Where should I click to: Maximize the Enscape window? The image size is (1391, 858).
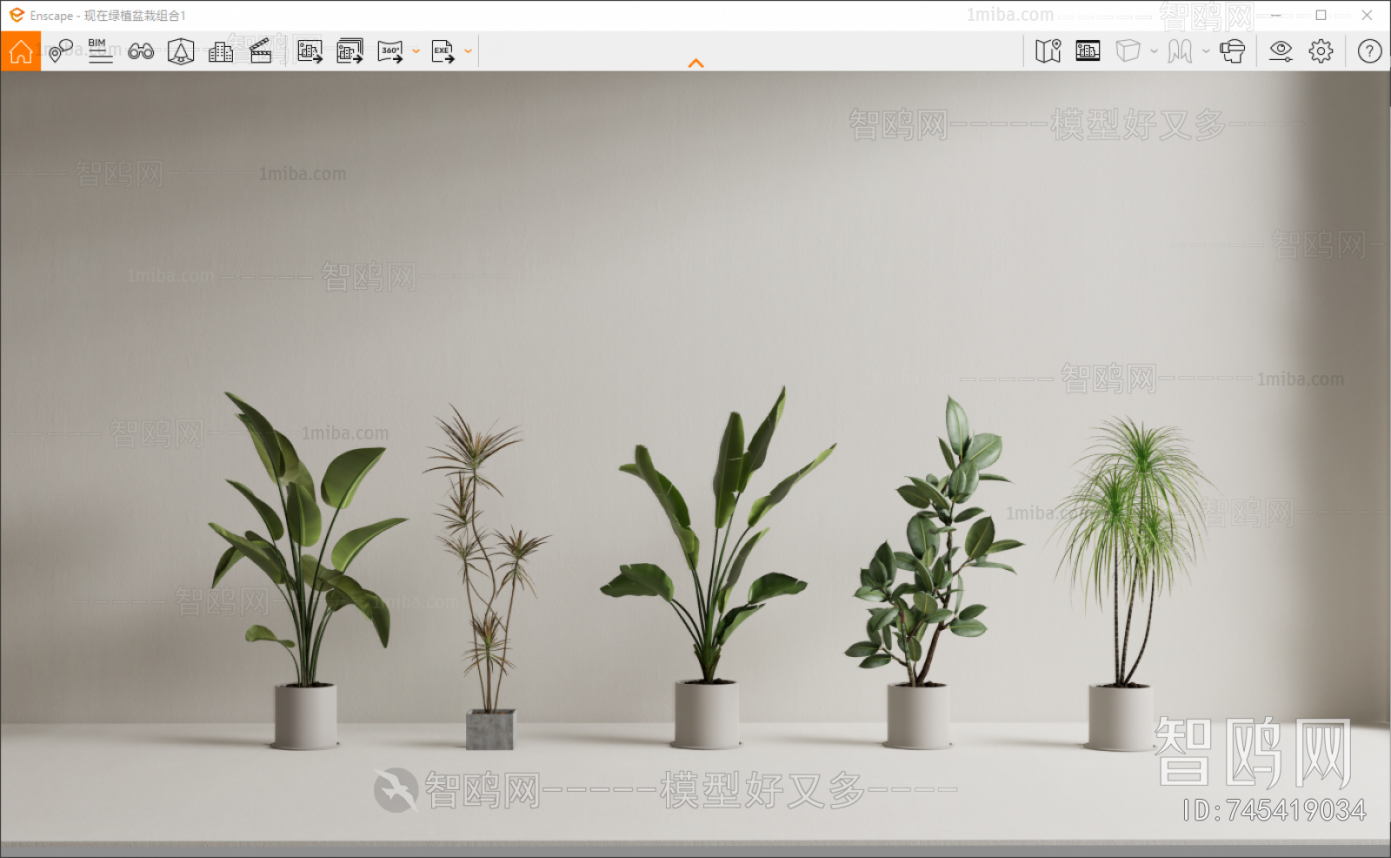point(1321,15)
